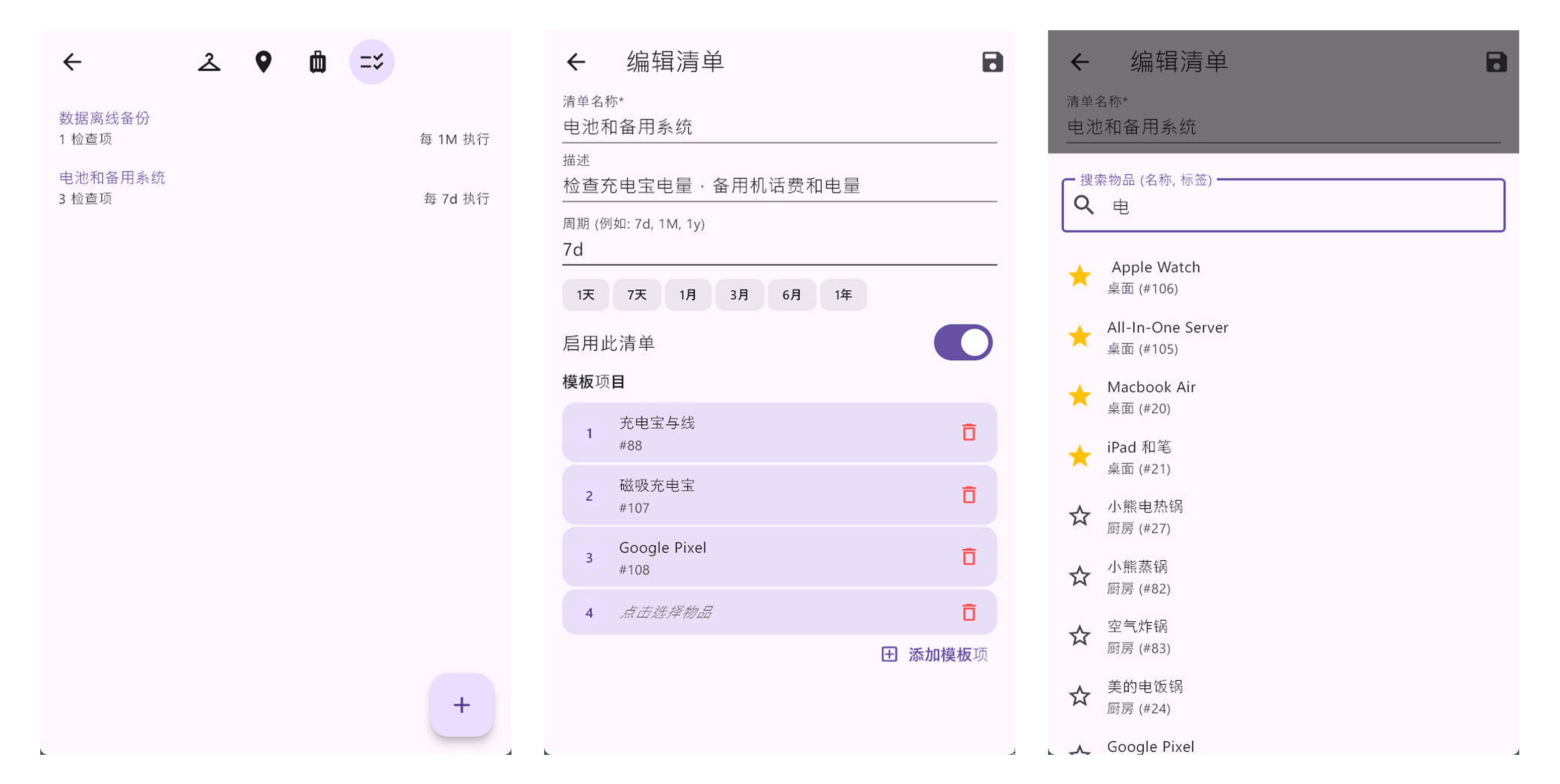
Task: Unfavorite iPad 和笔 star
Action: (x=1080, y=456)
